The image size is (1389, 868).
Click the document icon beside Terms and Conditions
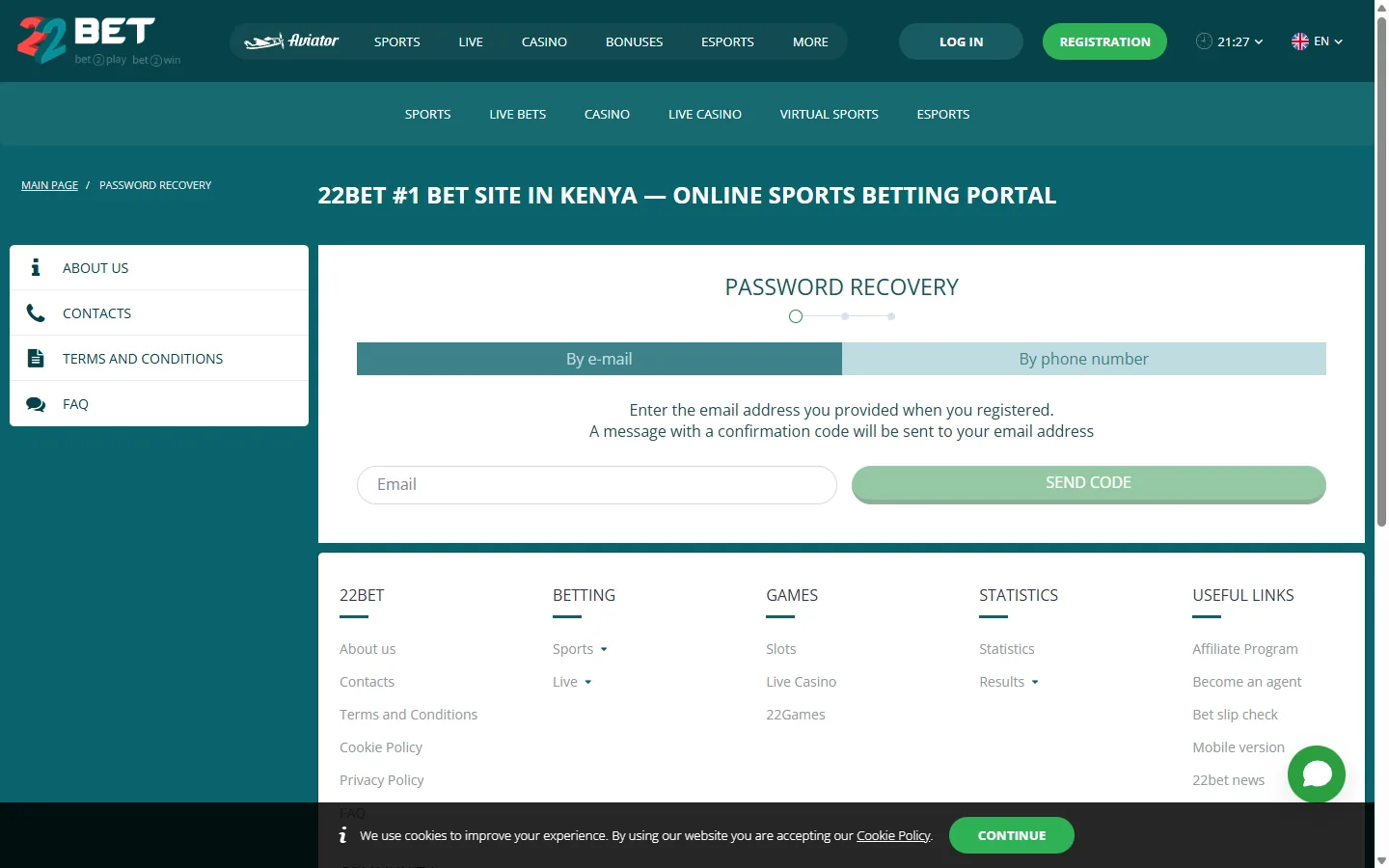36,358
